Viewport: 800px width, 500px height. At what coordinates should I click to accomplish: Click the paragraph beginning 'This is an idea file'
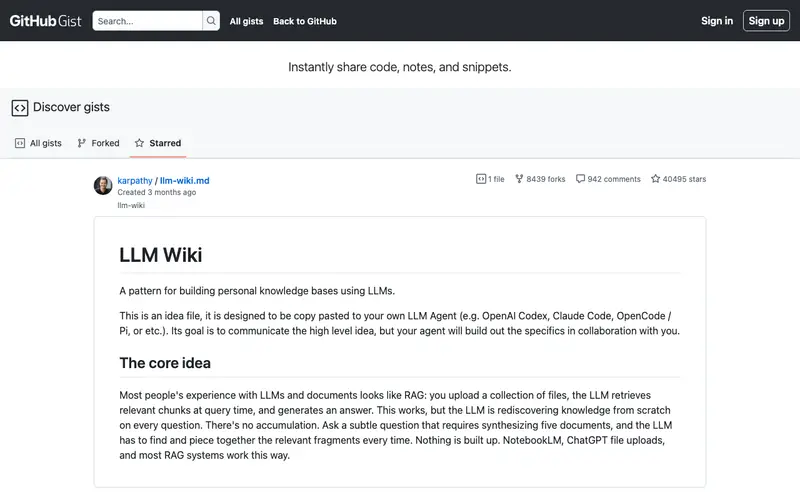tap(399, 323)
